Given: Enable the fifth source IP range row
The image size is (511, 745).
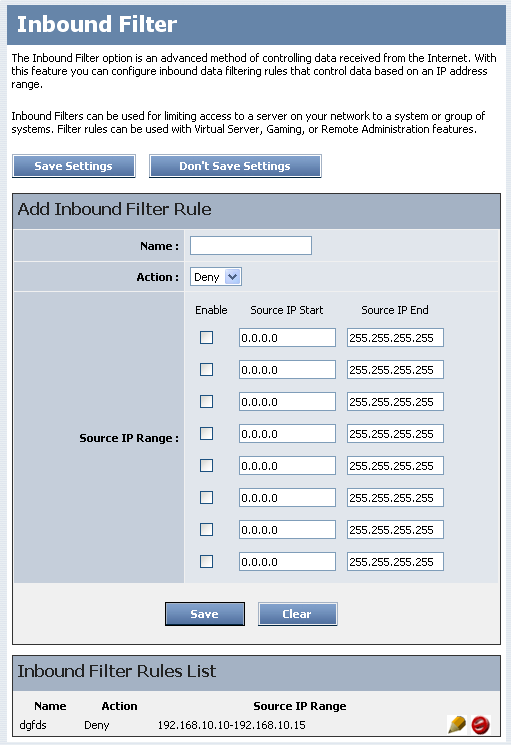Looking at the screenshot, I should (x=206, y=465).
